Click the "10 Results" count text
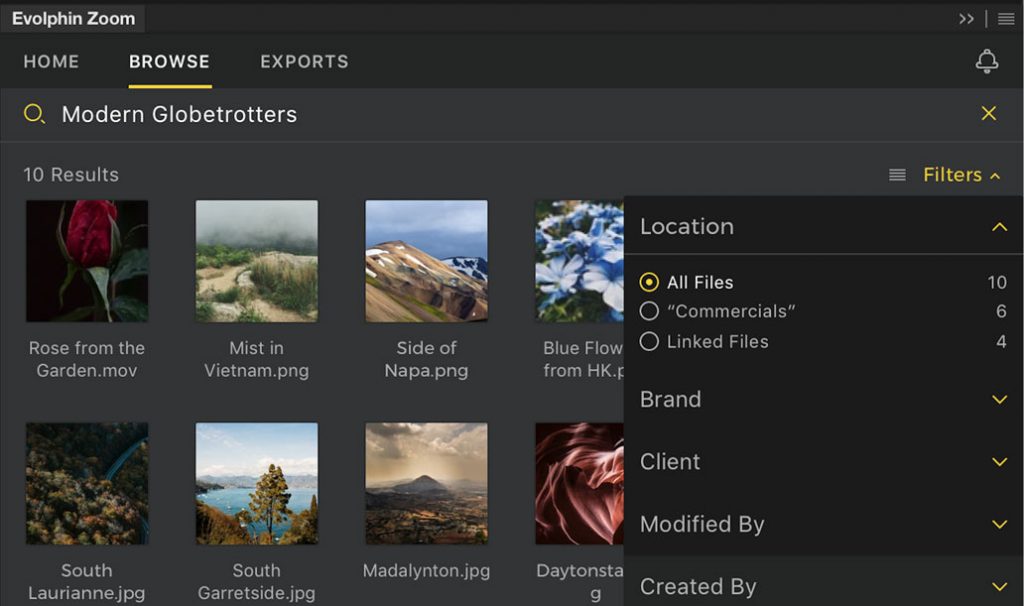Screen dimensions: 1024x606 (71, 175)
